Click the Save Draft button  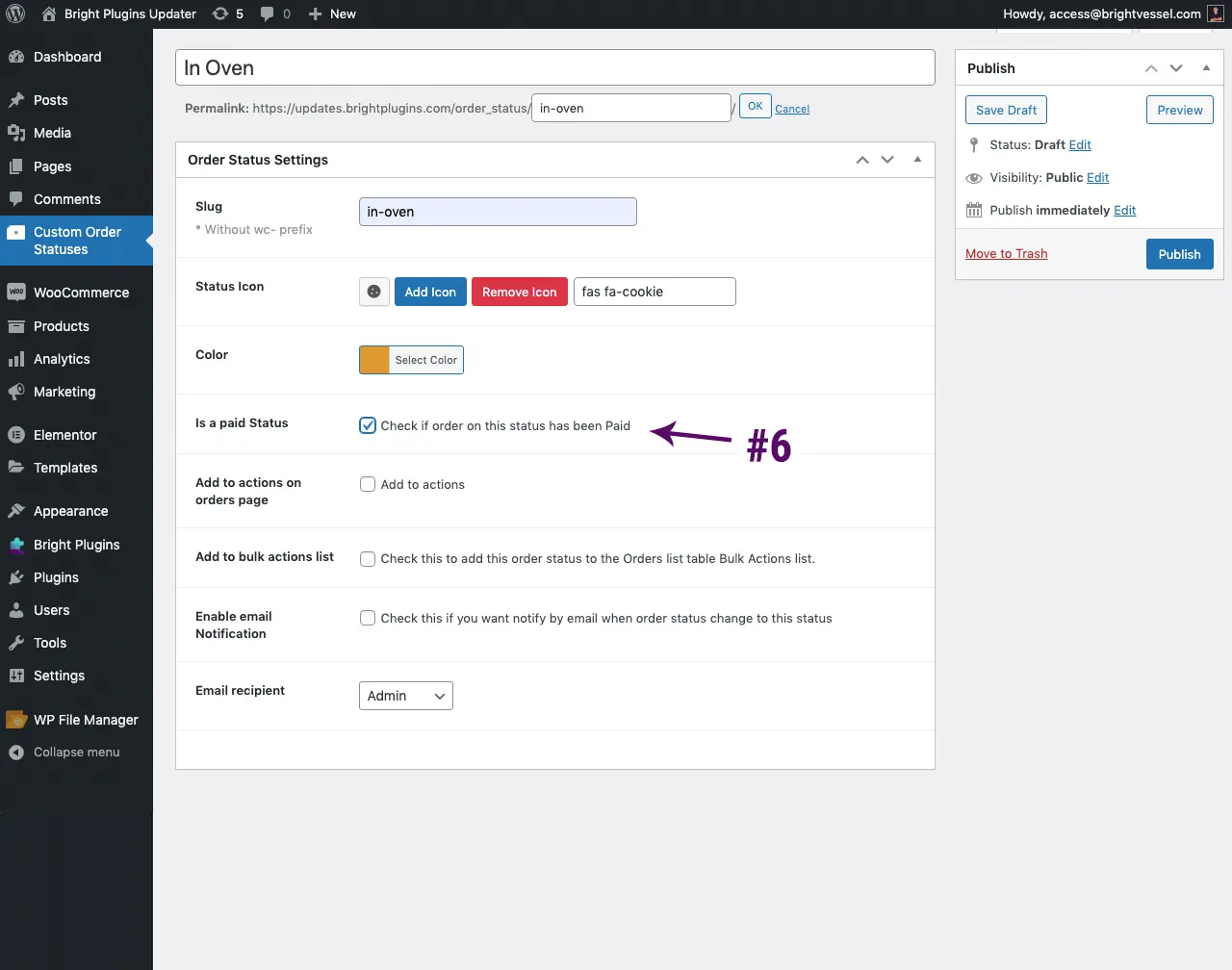point(1005,110)
